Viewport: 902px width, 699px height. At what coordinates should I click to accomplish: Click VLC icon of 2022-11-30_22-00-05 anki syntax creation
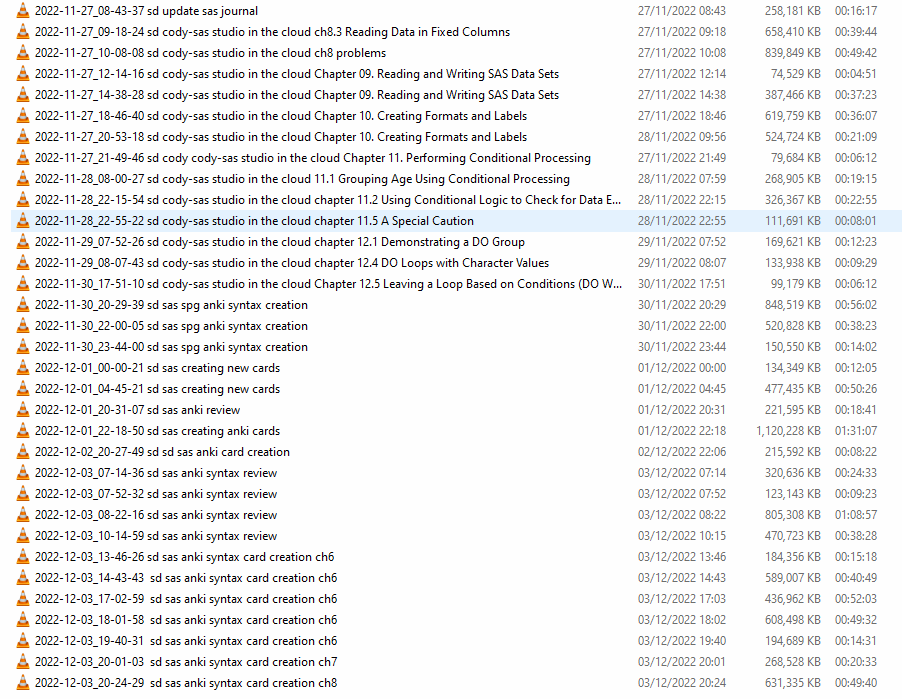tap(23, 326)
